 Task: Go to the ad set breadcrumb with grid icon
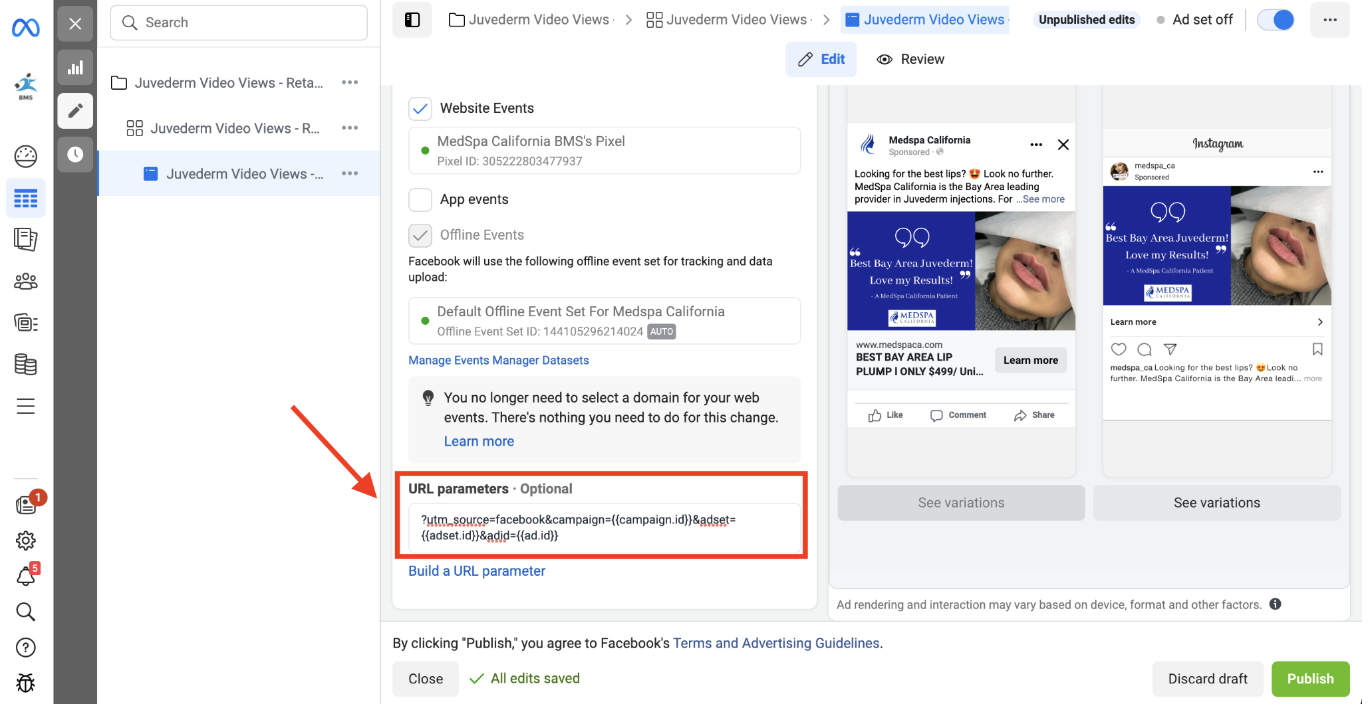point(727,20)
